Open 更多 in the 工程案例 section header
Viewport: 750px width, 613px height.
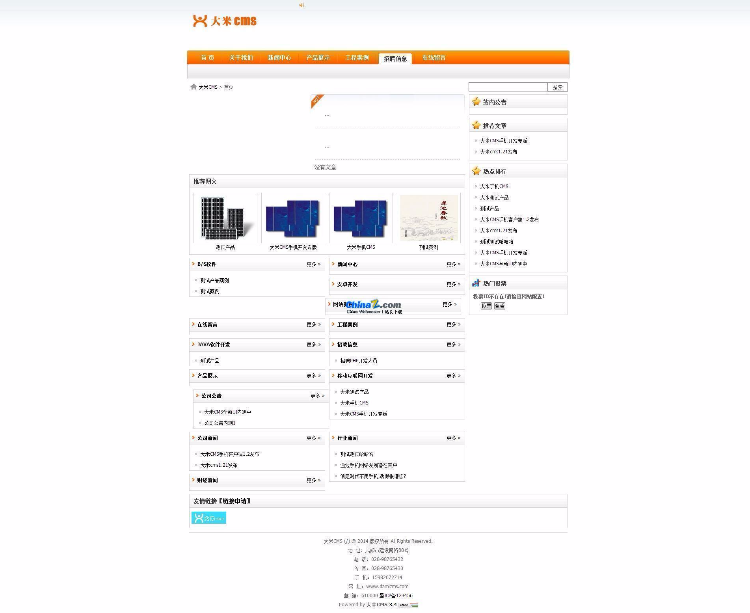(453, 324)
